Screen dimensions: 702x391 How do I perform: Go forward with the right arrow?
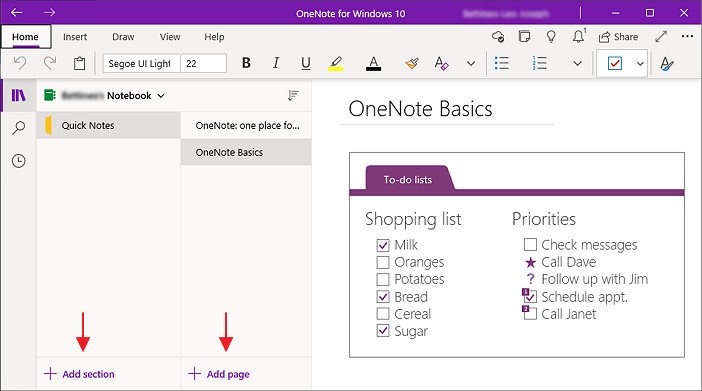pos(49,13)
